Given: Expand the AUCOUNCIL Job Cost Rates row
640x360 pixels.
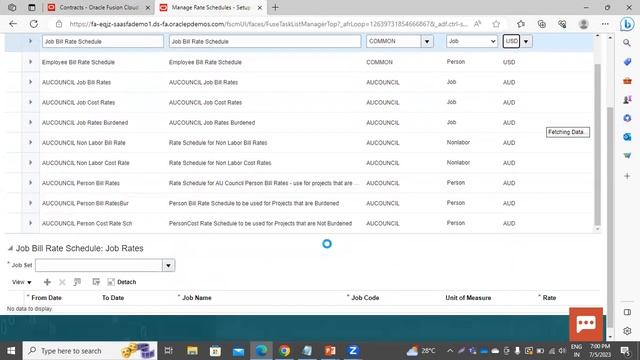Looking at the screenshot, I should click(30, 102).
